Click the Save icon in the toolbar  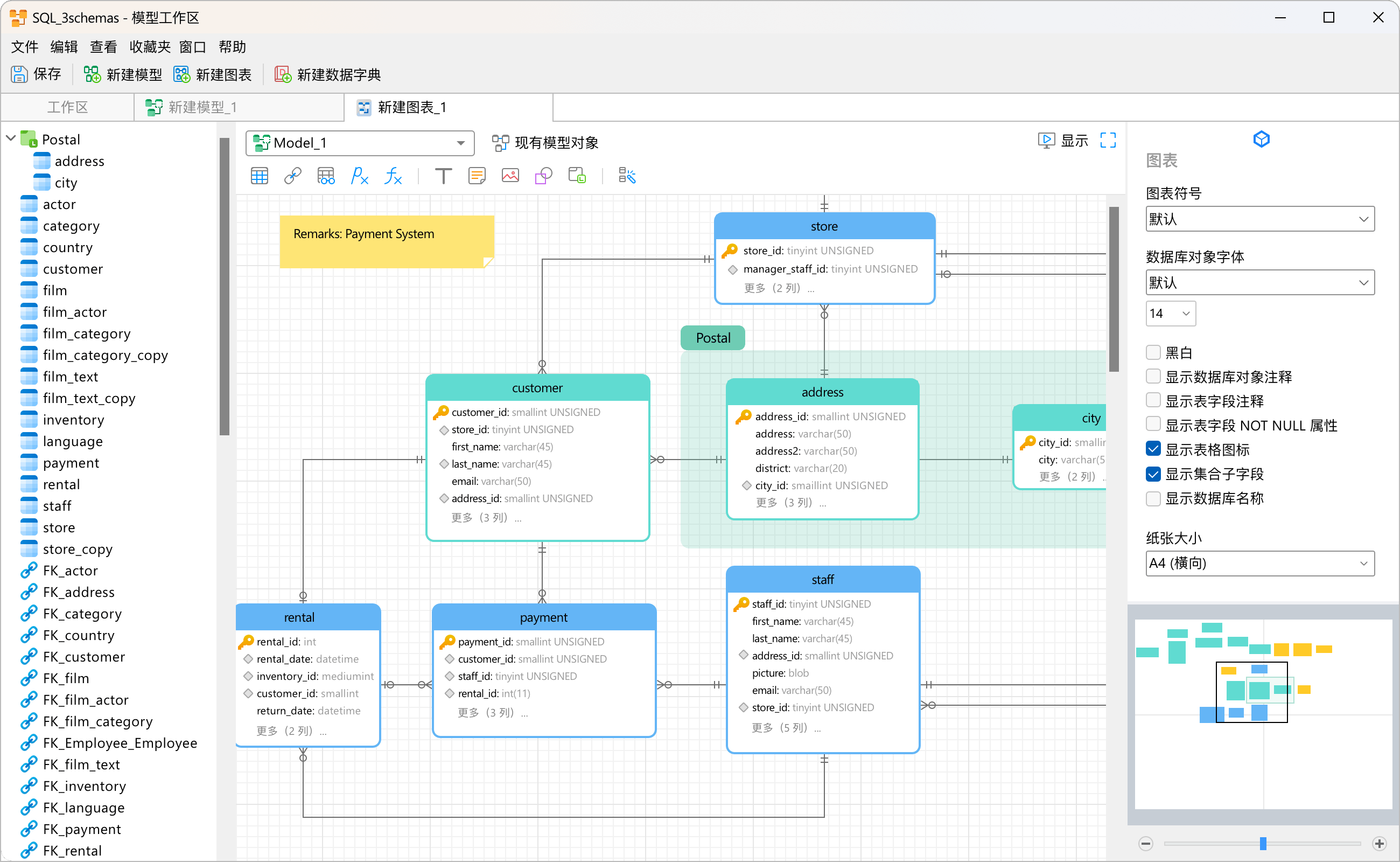(x=19, y=74)
